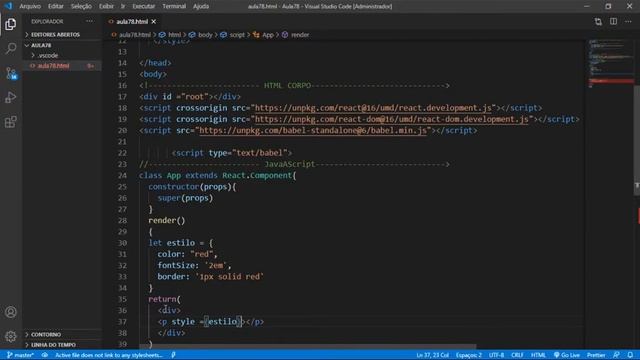Click the notifications bell in status bar
640x360 pixels.
[631, 355]
